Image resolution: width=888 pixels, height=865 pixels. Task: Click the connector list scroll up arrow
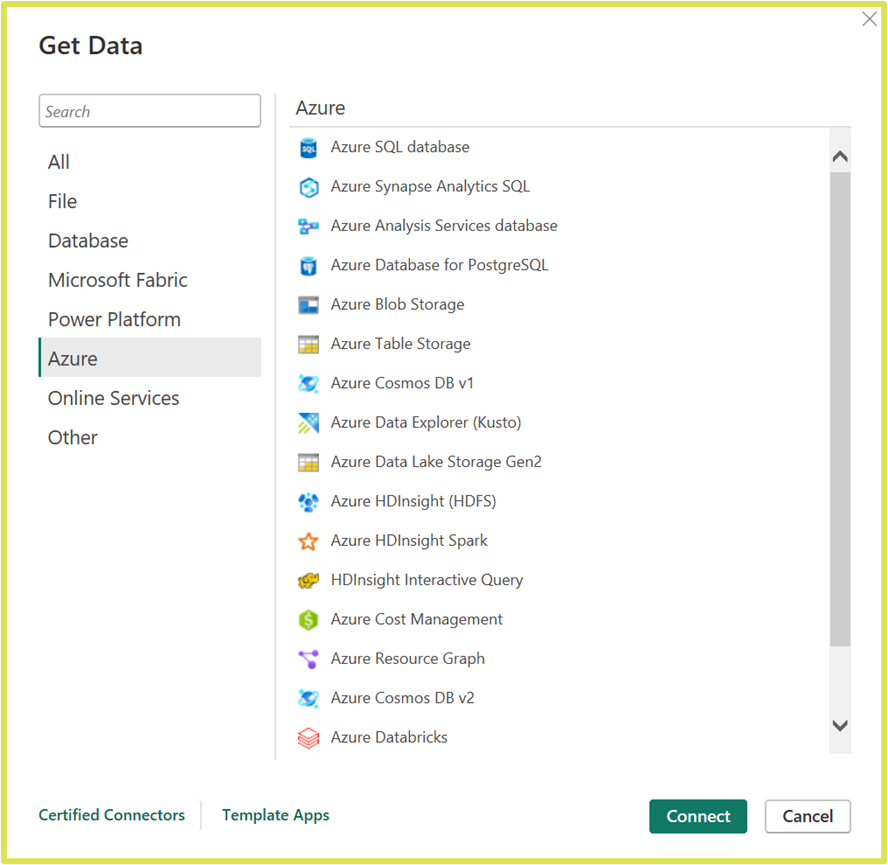(840, 156)
